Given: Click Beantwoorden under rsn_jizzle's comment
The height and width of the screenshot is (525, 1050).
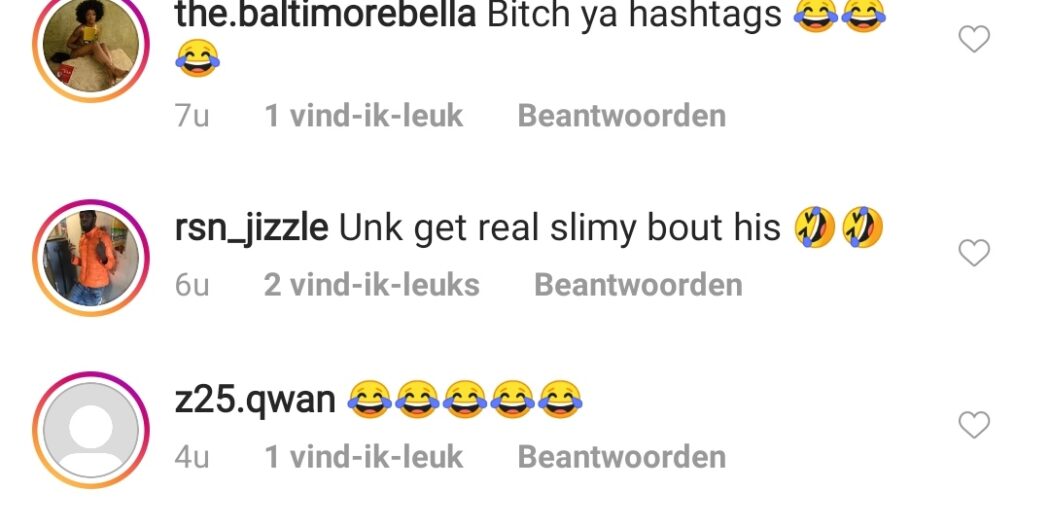Looking at the screenshot, I should pyautogui.click(x=638, y=285).
